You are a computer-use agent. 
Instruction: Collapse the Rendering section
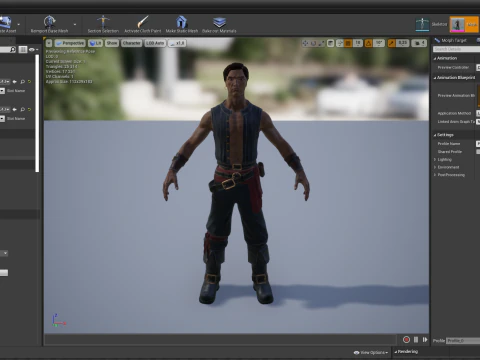click(x=396, y=352)
